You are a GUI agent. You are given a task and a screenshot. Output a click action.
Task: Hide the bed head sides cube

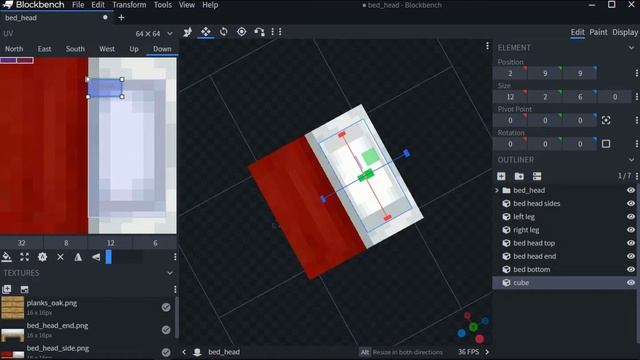[x=631, y=203]
